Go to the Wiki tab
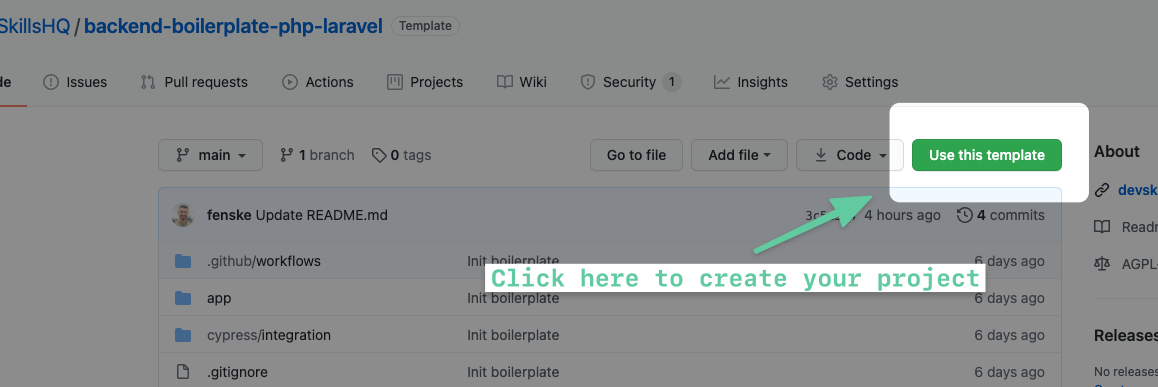 pos(522,82)
